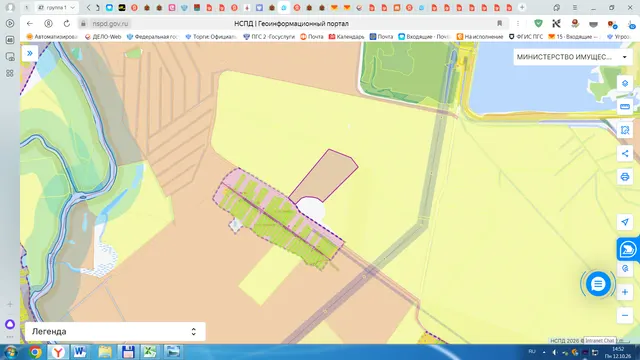Open the ПГС 2 -Госуслуги bookmark
The height and width of the screenshot is (360, 640).
pyautogui.click(x=269, y=37)
